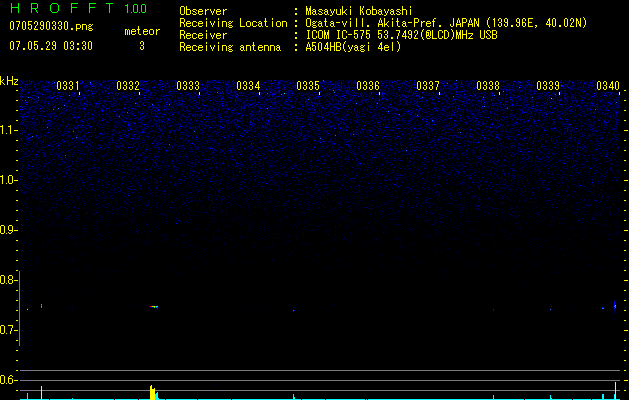Click the 1.0 kHz axis label
The image size is (629, 400).
(x=7, y=180)
